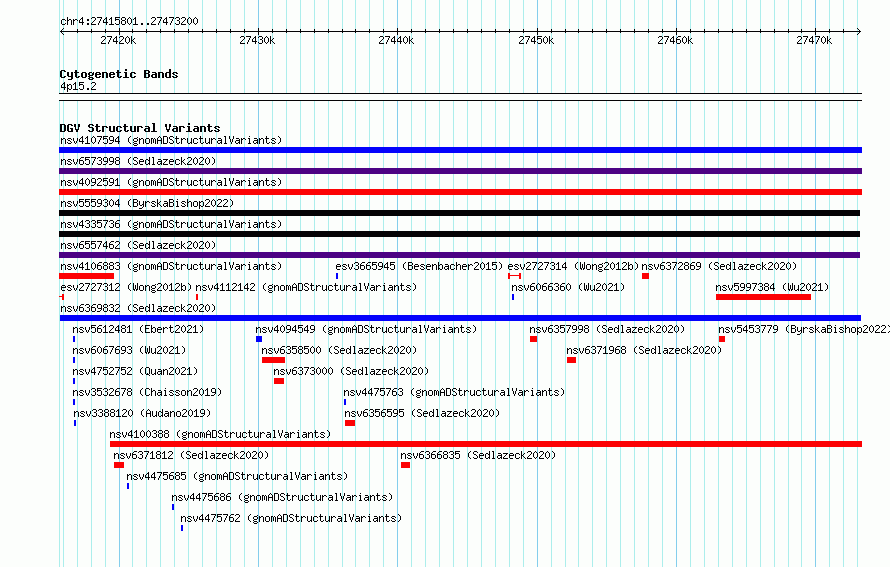890x567 pixels.
Task: Open the nsv6372869 (Sedlazeck2020) label
Action: coord(719,266)
